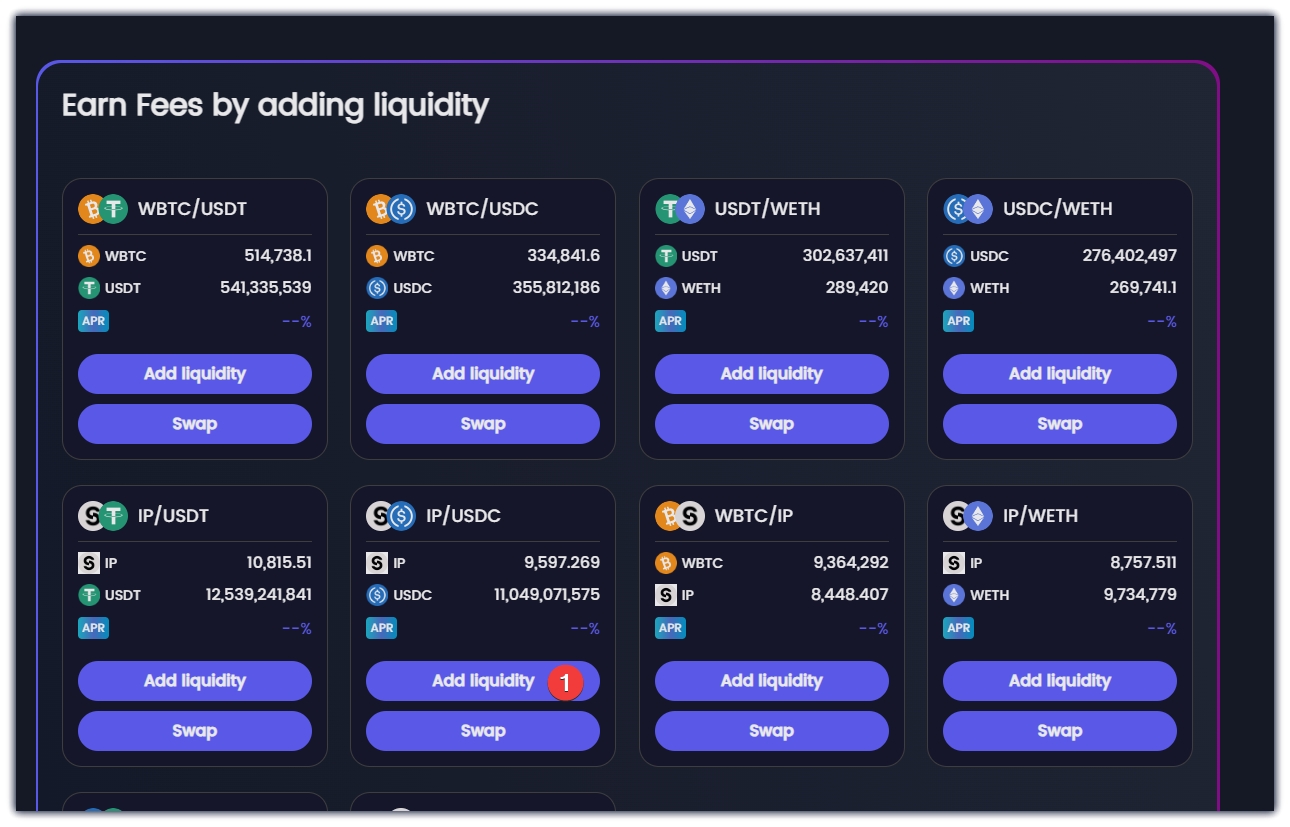Add liquidity to USDC/WETH pool
The height and width of the screenshot is (827, 1290).
coord(1059,374)
